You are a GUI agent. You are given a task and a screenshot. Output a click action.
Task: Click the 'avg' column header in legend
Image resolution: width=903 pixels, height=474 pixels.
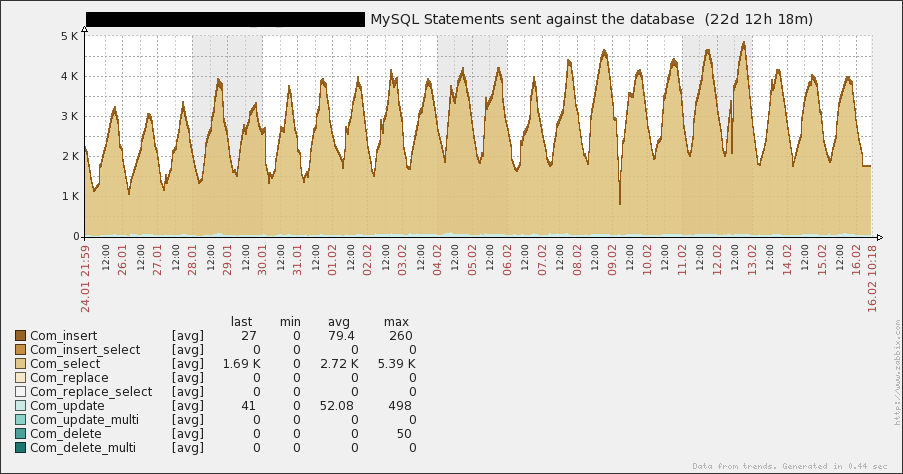pos(339,323)
